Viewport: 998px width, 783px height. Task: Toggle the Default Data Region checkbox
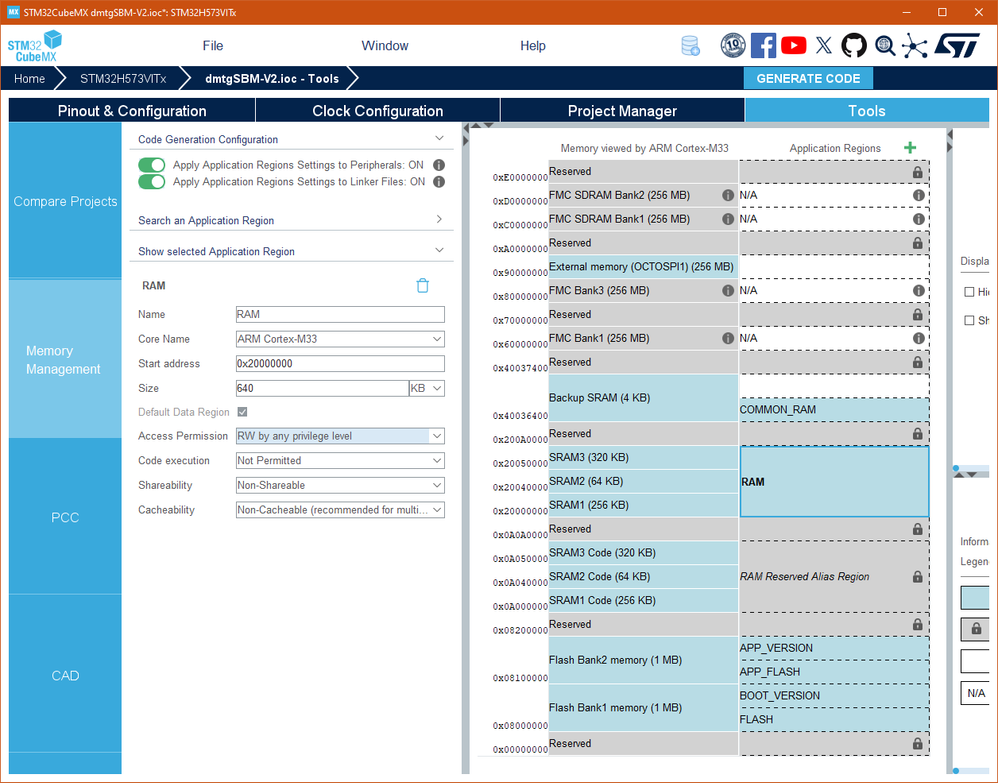[x=242, y=412]
